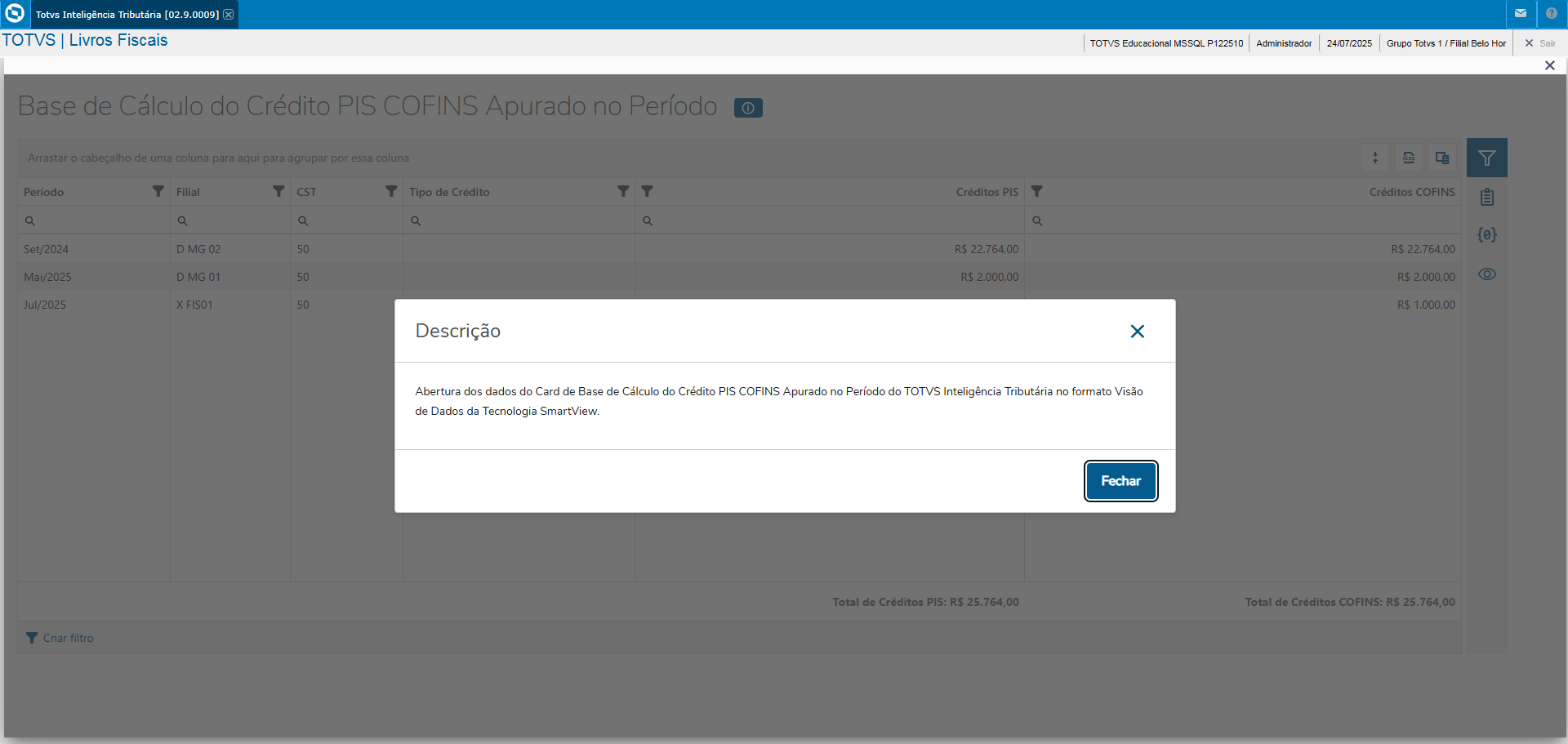Close the Descrição dialog with the X
Viewport: 1568px width, 744px height.
1137,331
